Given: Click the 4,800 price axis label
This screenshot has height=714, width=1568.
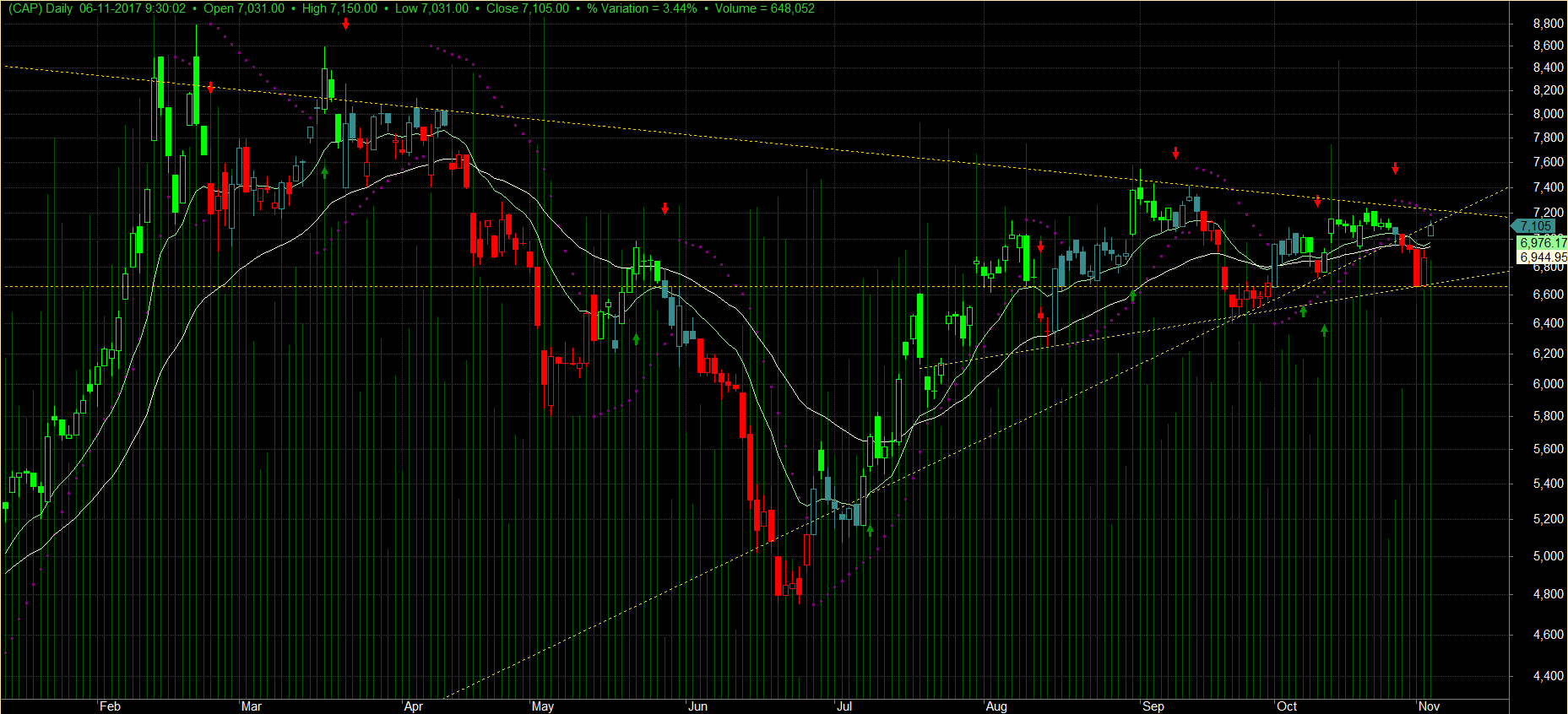Looking at the screenshot, I should 1548,594.
